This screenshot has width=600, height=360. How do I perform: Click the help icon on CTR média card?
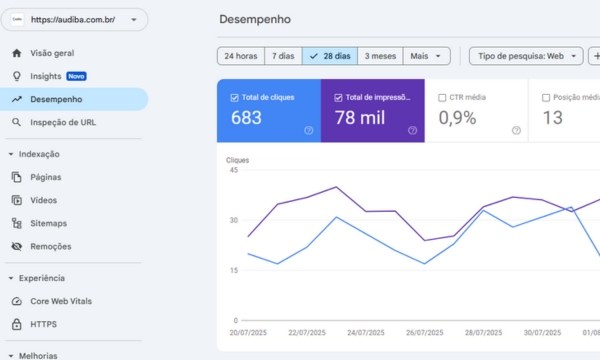[516, 130]
